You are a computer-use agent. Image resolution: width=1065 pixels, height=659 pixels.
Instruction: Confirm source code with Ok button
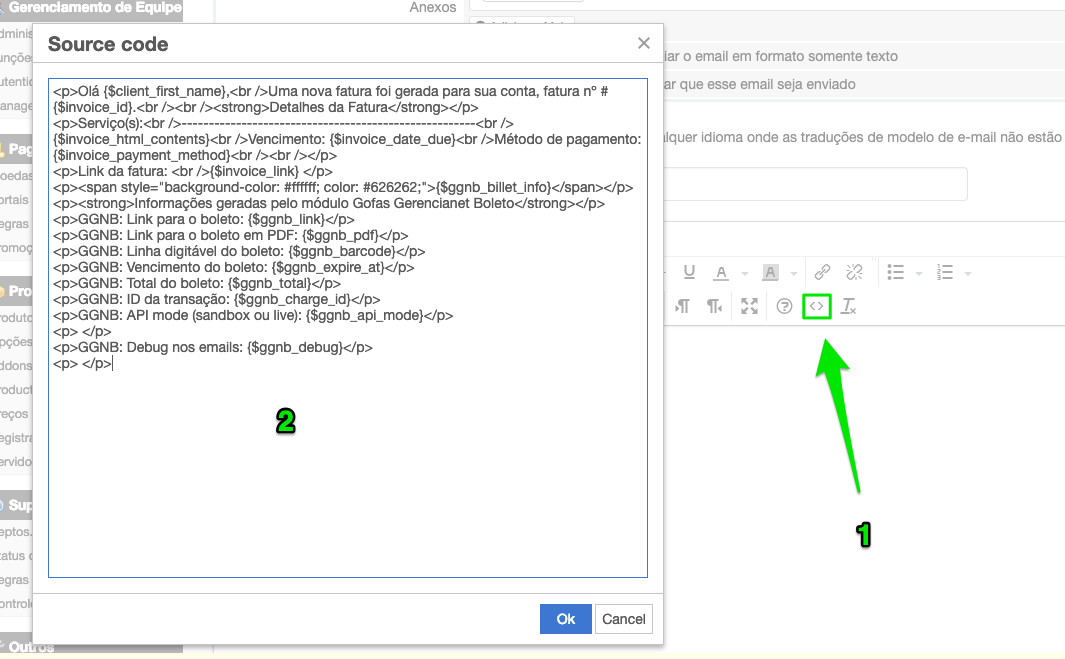[566, 619]
